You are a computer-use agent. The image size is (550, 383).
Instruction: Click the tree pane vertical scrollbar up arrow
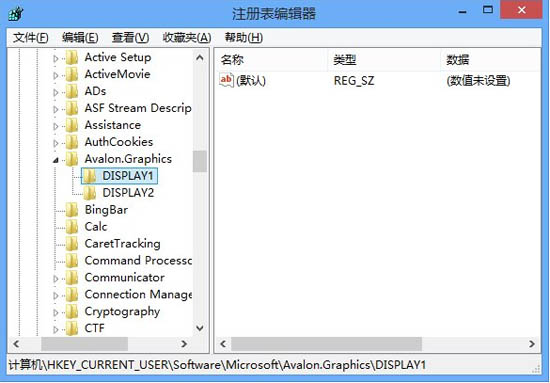pos(200,57)
